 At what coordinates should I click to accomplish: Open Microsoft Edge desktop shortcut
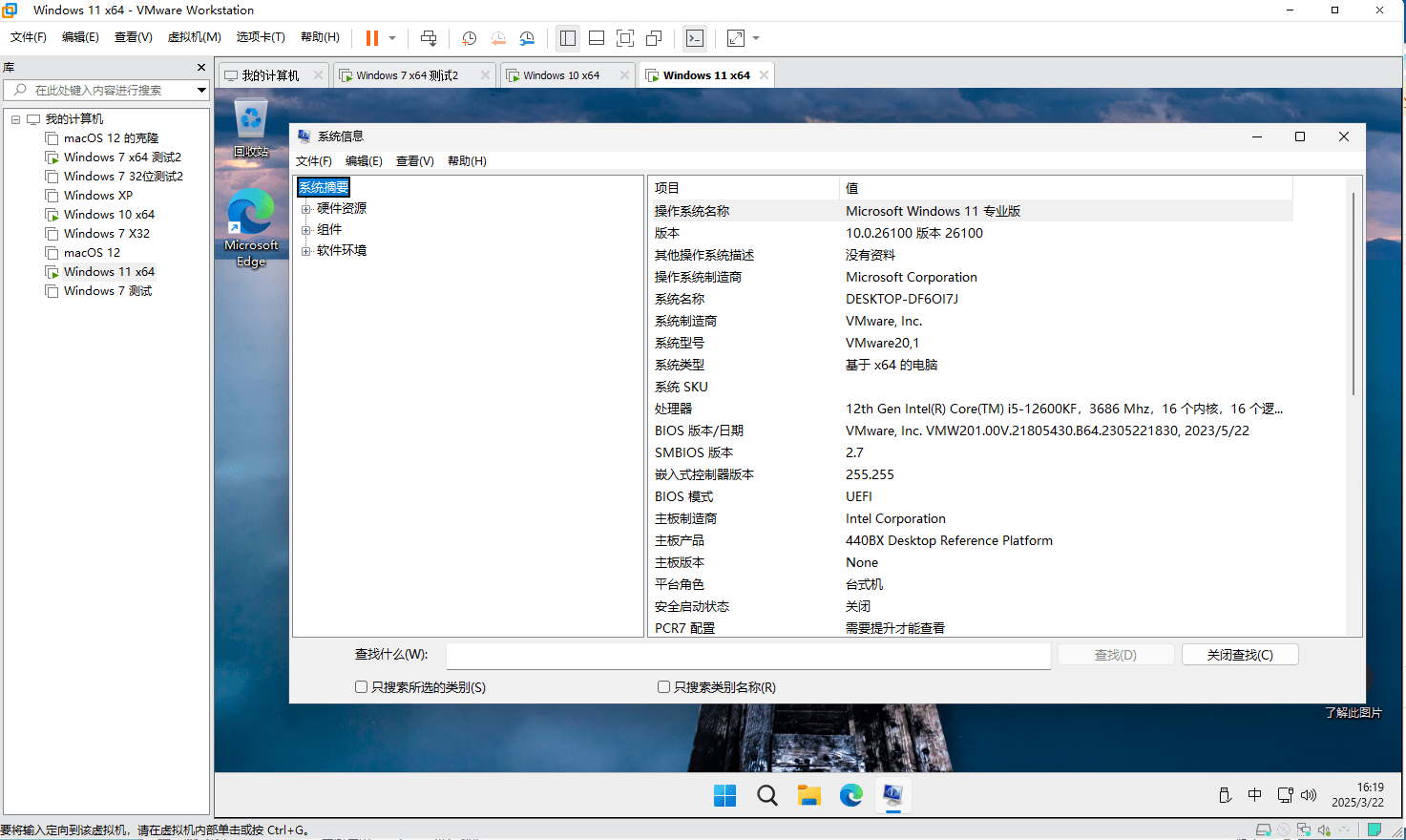251,229
